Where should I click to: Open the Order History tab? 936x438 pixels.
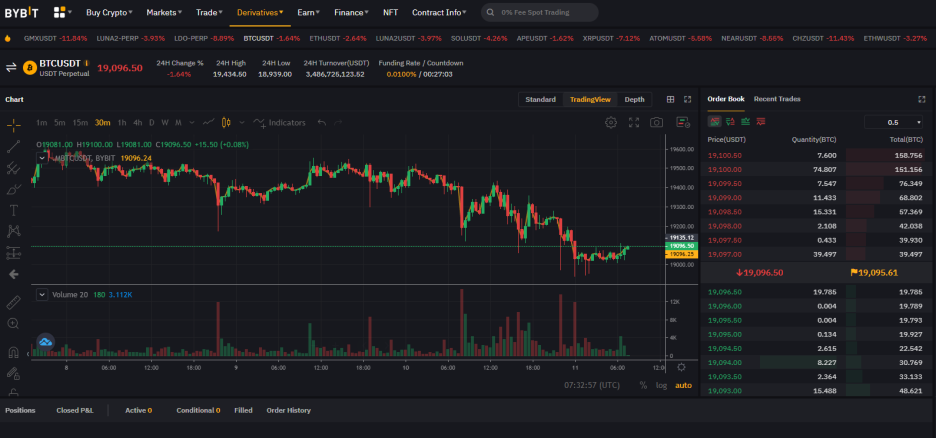(288, 411)
